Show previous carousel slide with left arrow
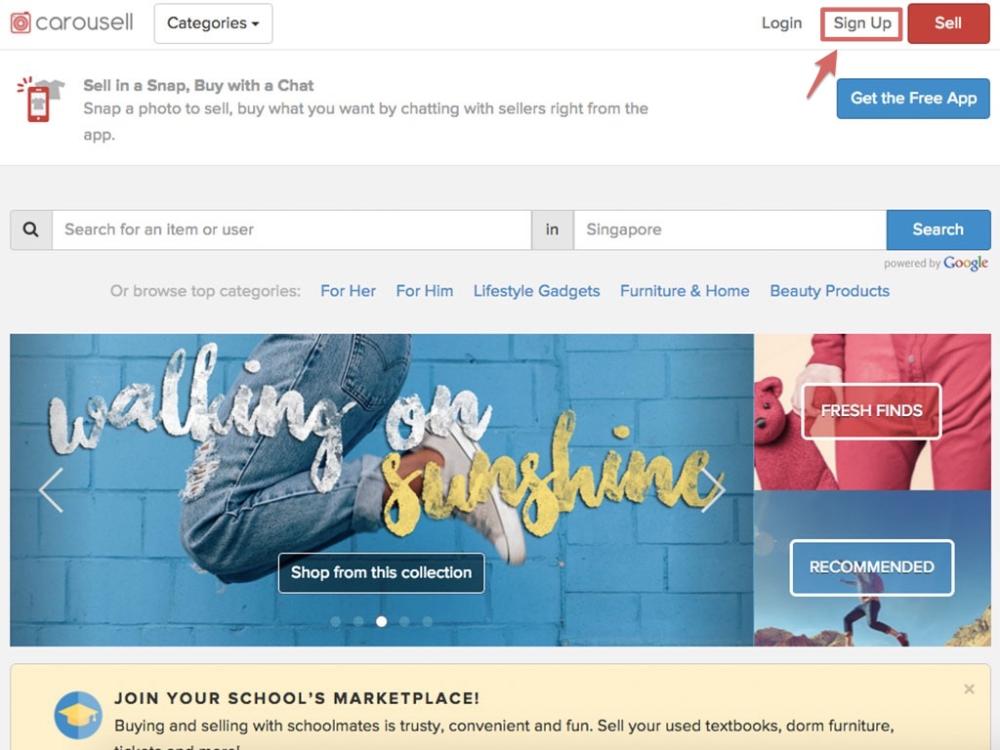Screen dimensions: 1000x750 coord(52,490)
